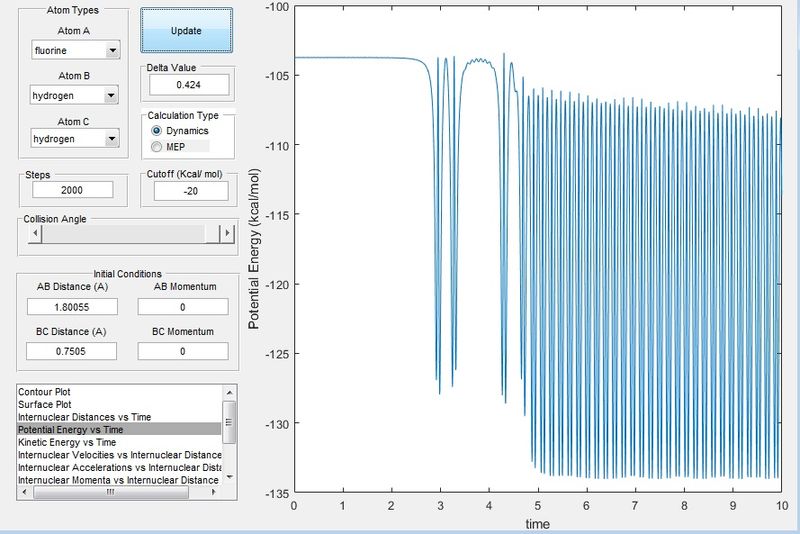Open the Atom C hydrogen dropdown
This screenshot has width=800, height=534.
tap(75, 139)
